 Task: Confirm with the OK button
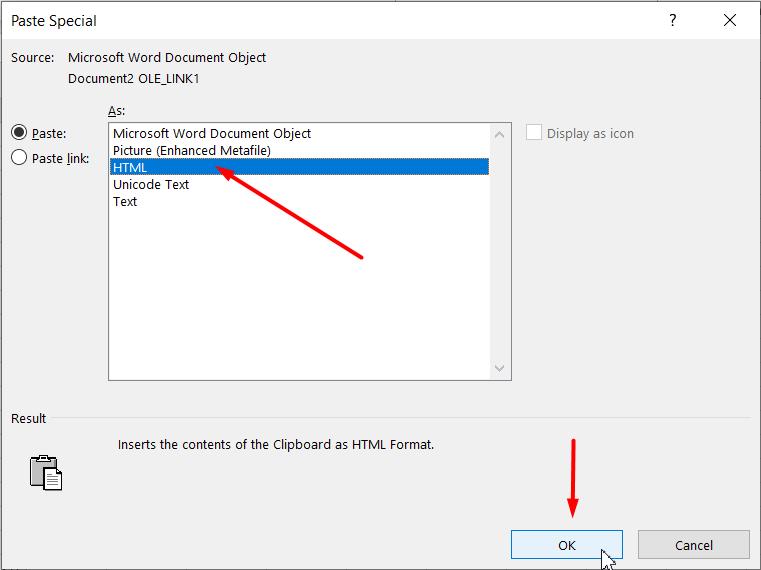pyautogui.click(x=567, y=545)
